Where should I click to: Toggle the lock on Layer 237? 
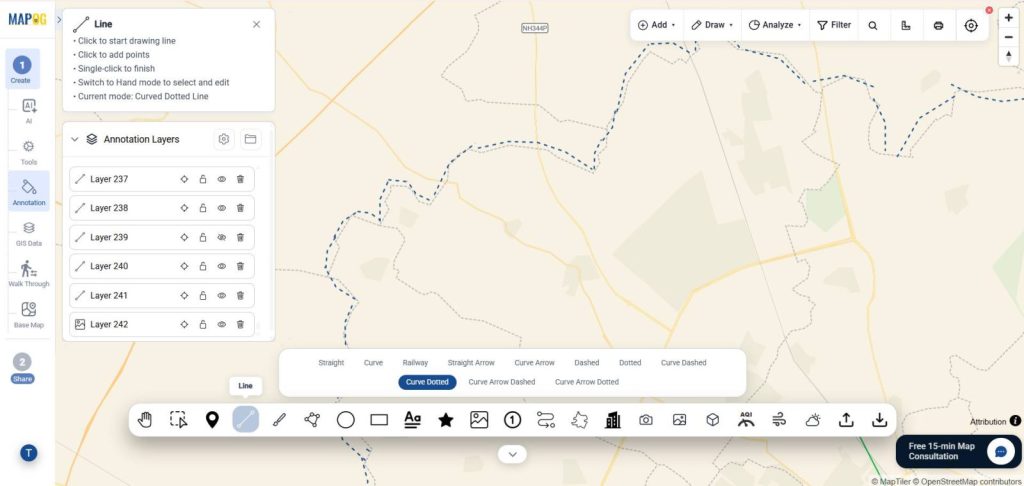pos(202,179)
